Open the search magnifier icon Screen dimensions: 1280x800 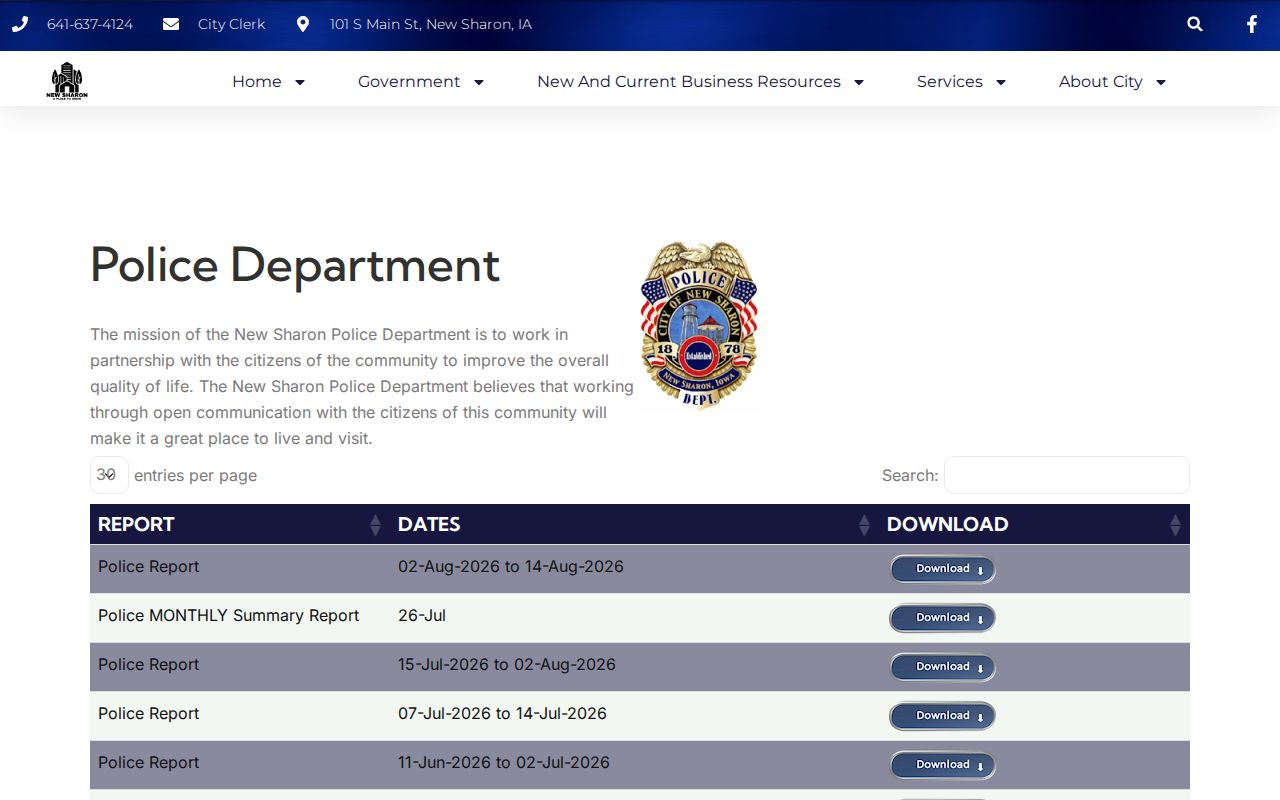coord(1195,24)
